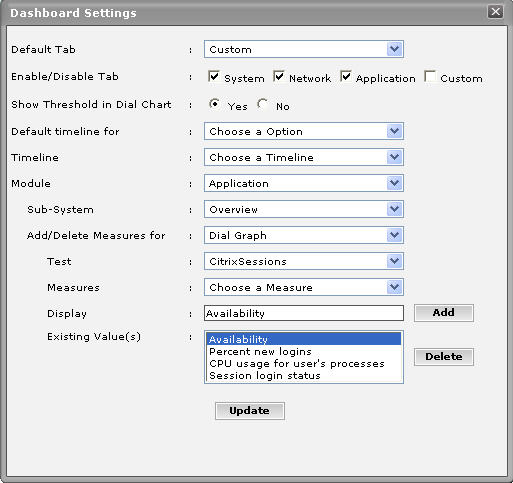Select Yes for threshold in dial chart
Screen dimensions: 513x483
click(215, 104)
